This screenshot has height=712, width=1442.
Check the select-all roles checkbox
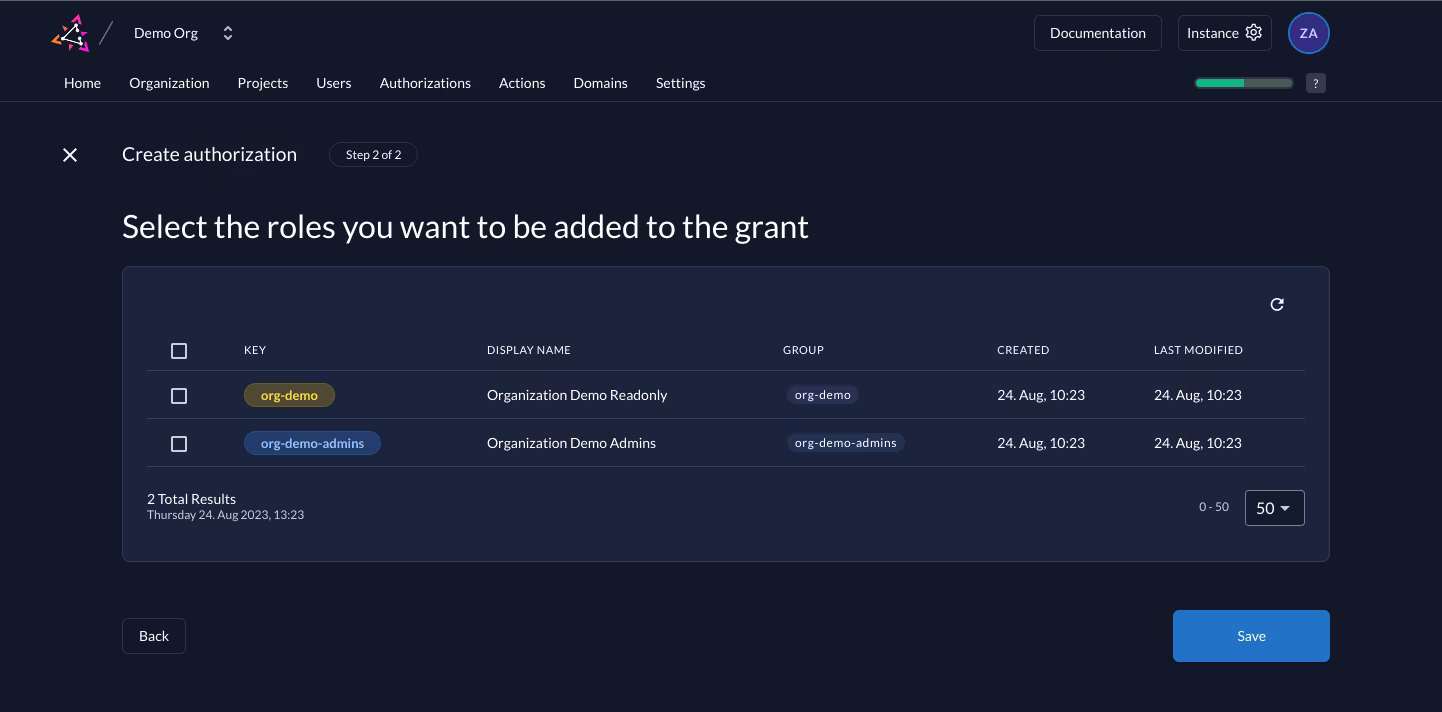179,351
